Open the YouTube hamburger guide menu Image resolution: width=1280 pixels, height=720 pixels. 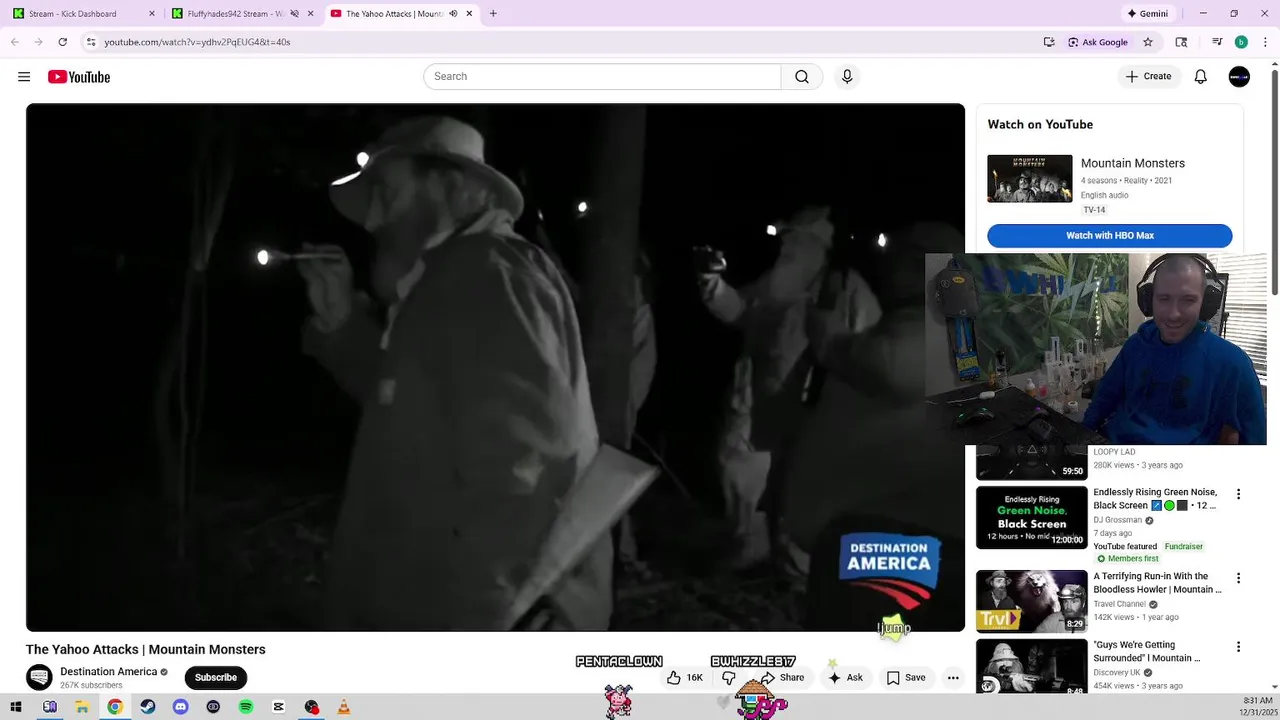click(x=24, y=77)
